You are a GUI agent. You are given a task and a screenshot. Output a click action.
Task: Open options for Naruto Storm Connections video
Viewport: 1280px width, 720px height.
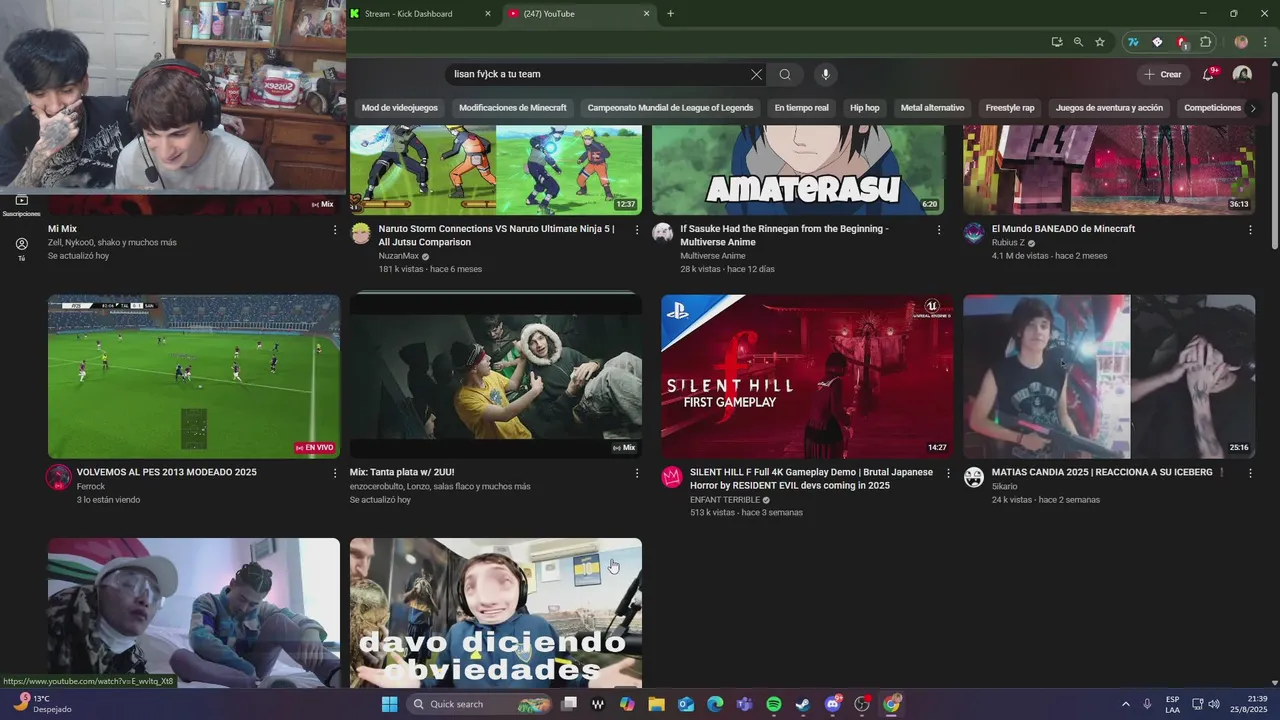click(x=637, y=230)
